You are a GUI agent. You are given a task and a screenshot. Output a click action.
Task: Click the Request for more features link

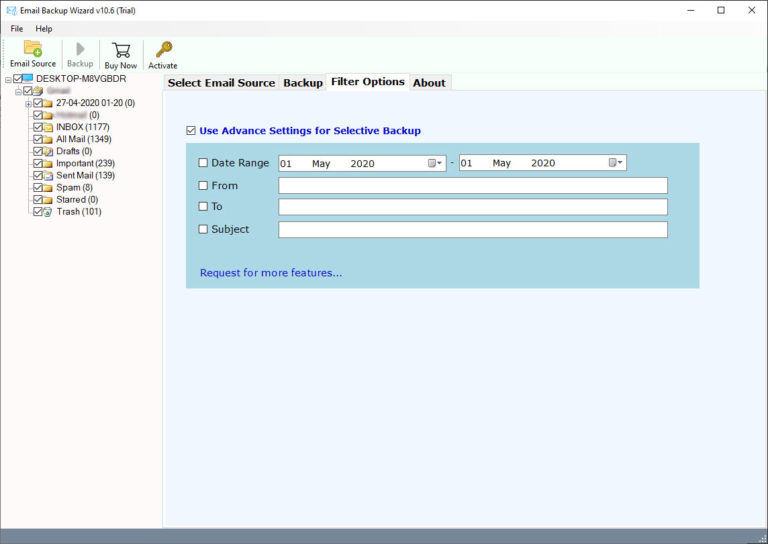point(271,273)
